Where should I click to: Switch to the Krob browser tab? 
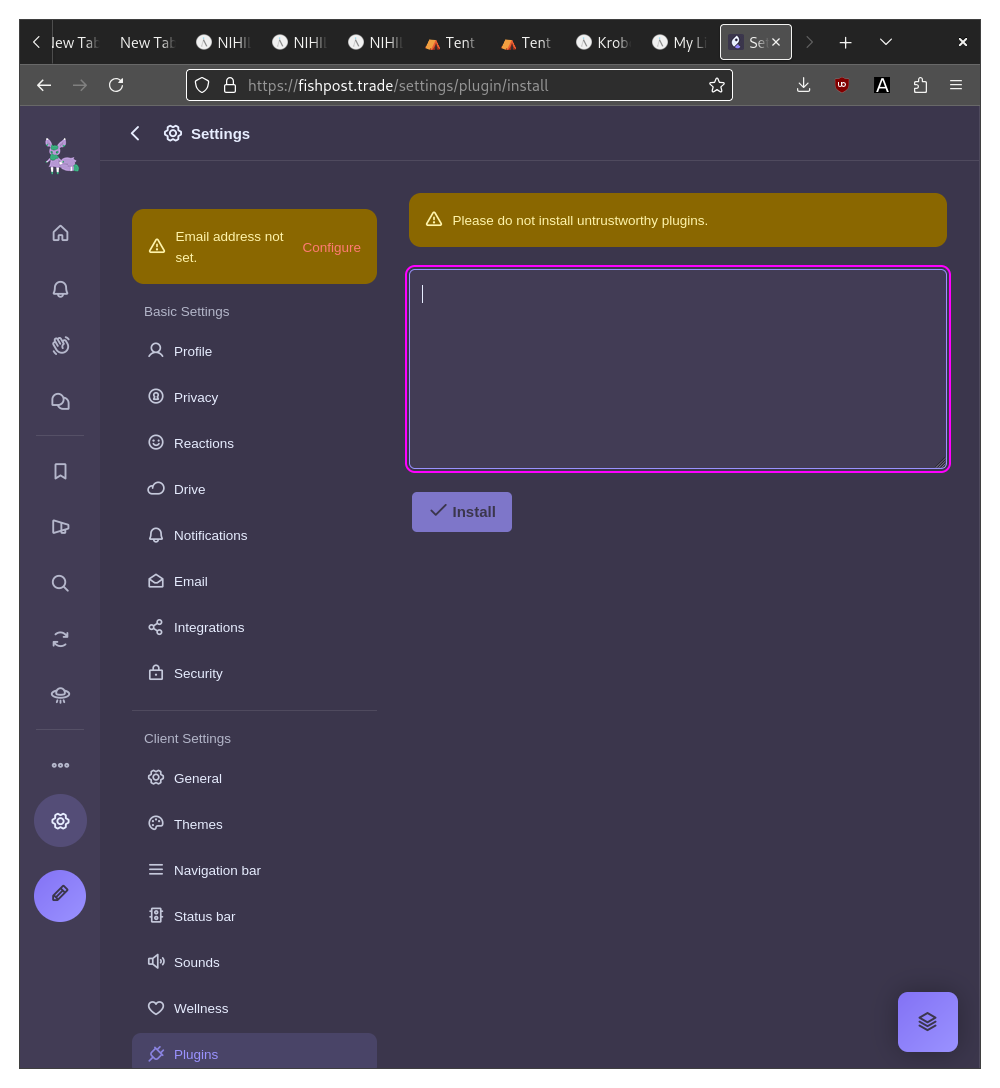602,42
